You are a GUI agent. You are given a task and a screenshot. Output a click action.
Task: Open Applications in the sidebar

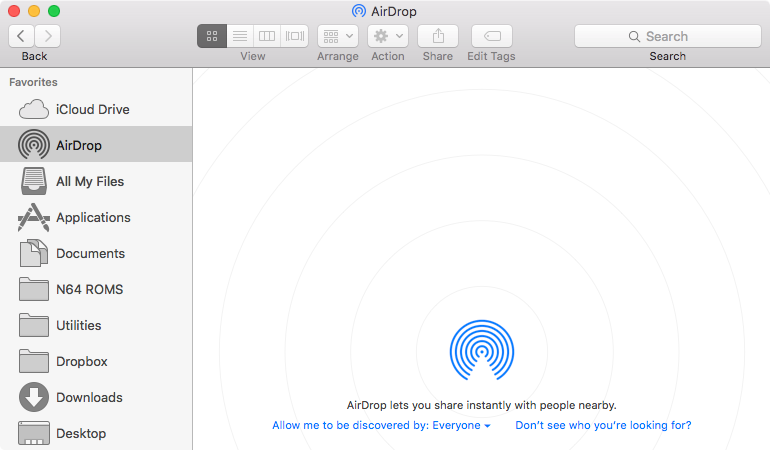coord(96,217)
